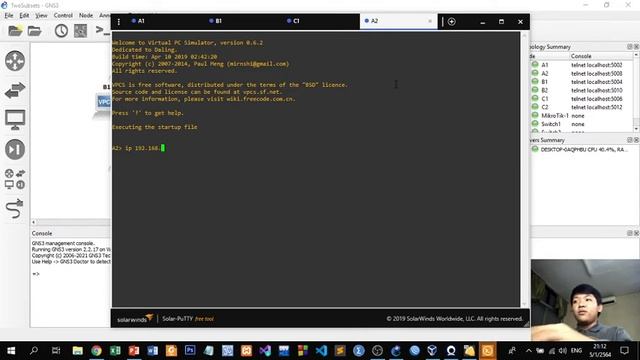
Task: Open Photoshop from the taskbar
Action: [190, 351]
